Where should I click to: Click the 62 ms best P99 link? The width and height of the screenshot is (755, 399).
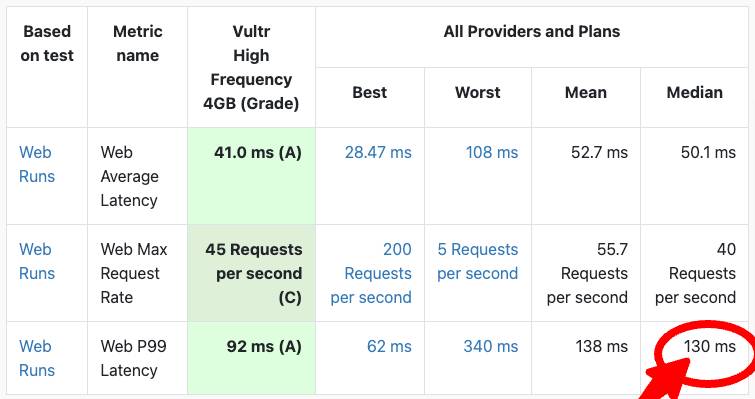point(389,346)
